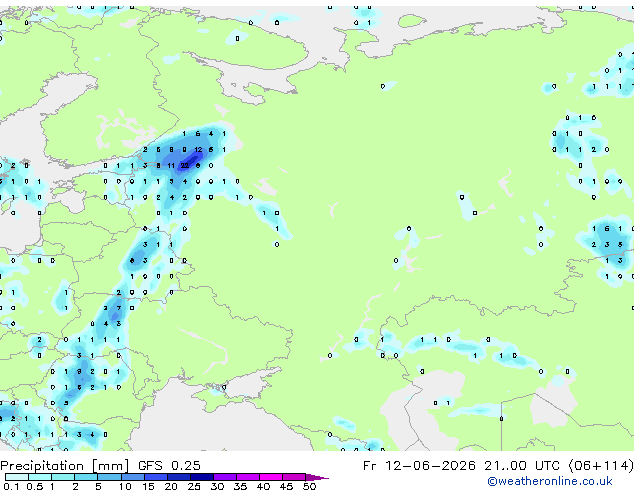Viewport: 634px width, 490px height.
Task: Click legend scale label '35'
Action: click(x=240, y=486)
